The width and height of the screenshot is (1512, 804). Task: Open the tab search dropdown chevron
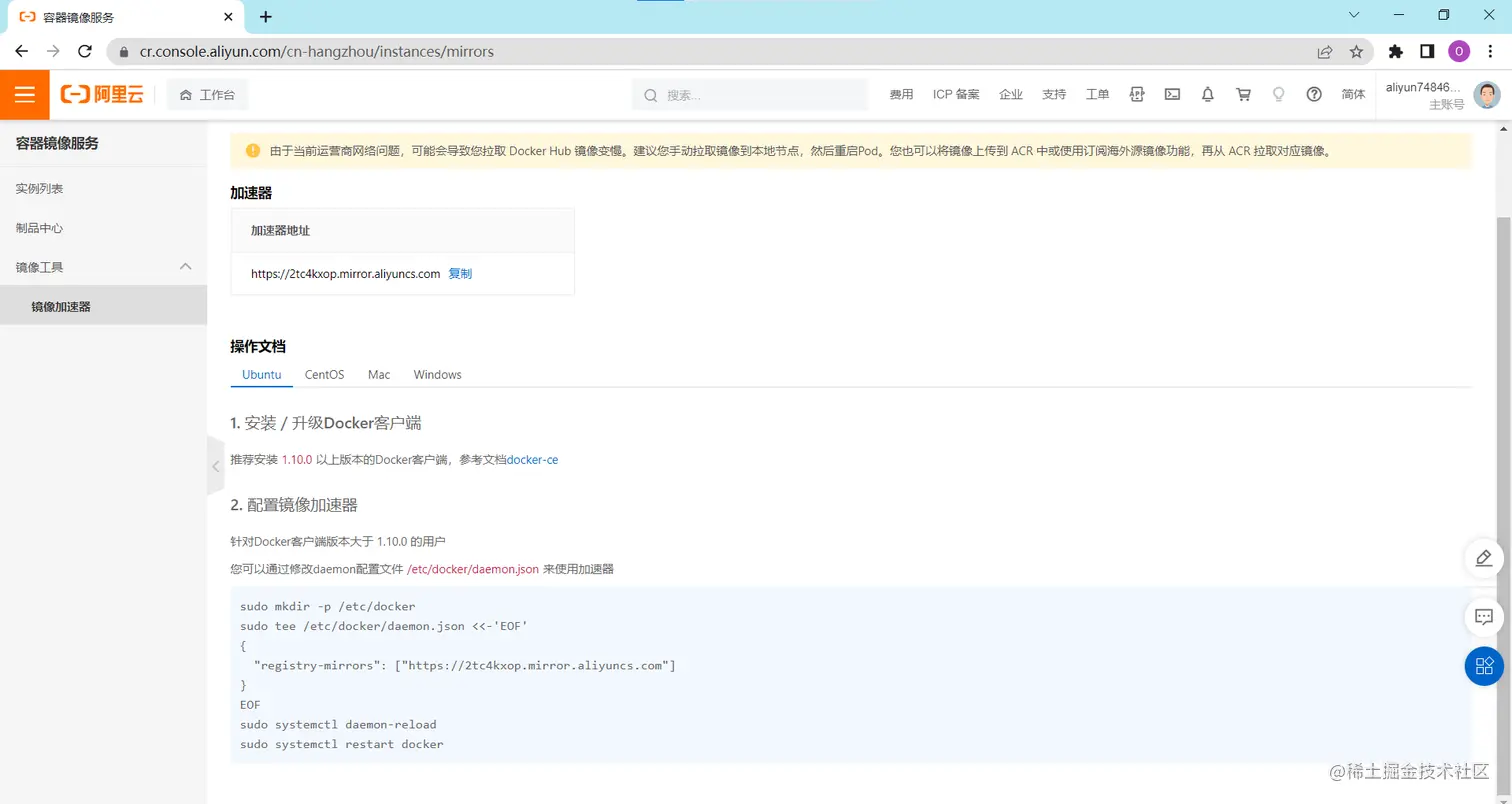1354,15
